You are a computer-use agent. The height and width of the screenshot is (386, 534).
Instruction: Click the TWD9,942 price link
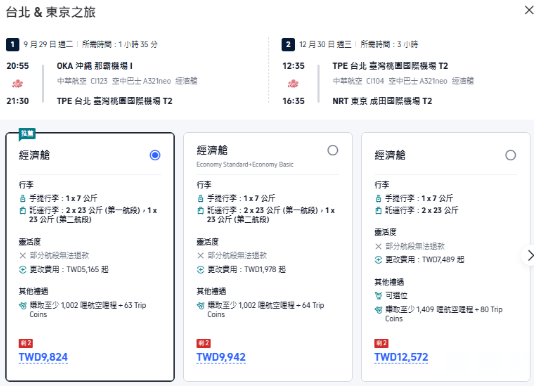click(221, 357)
